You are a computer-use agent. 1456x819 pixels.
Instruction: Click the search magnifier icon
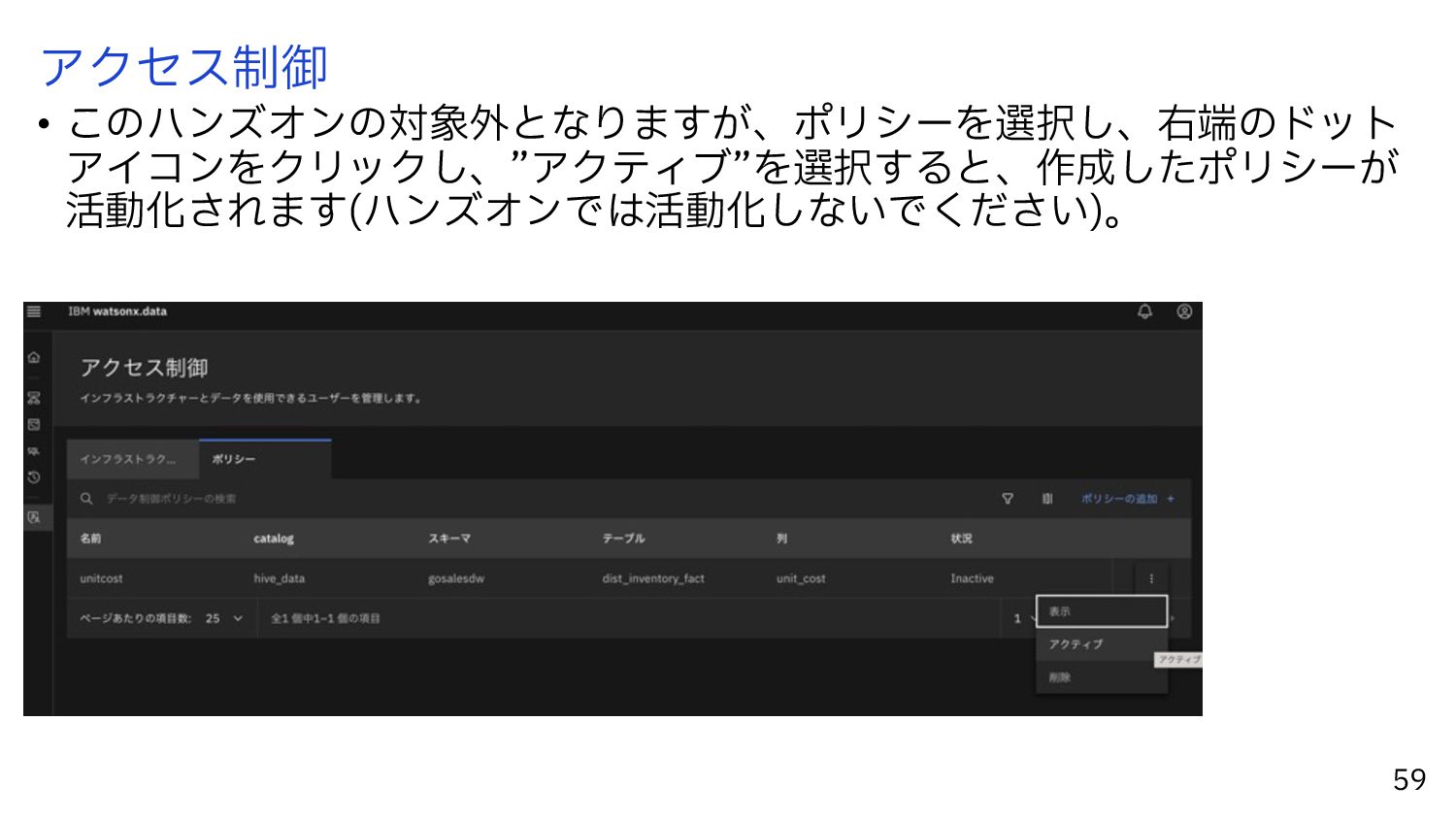pos(86,499)
